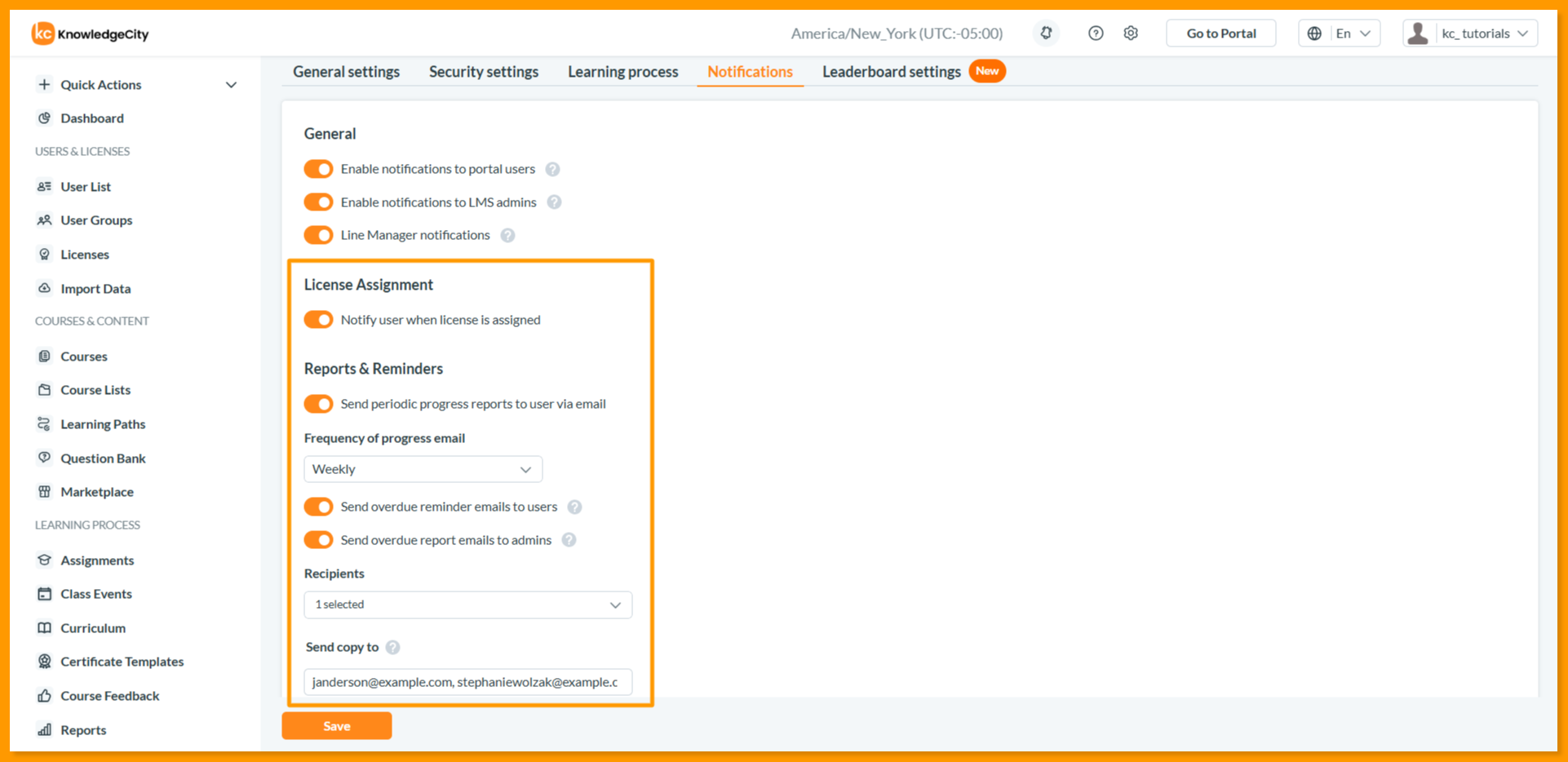Expand the Quick Actions chevron
1568x762 pixels.
click(x=232, y=85)
